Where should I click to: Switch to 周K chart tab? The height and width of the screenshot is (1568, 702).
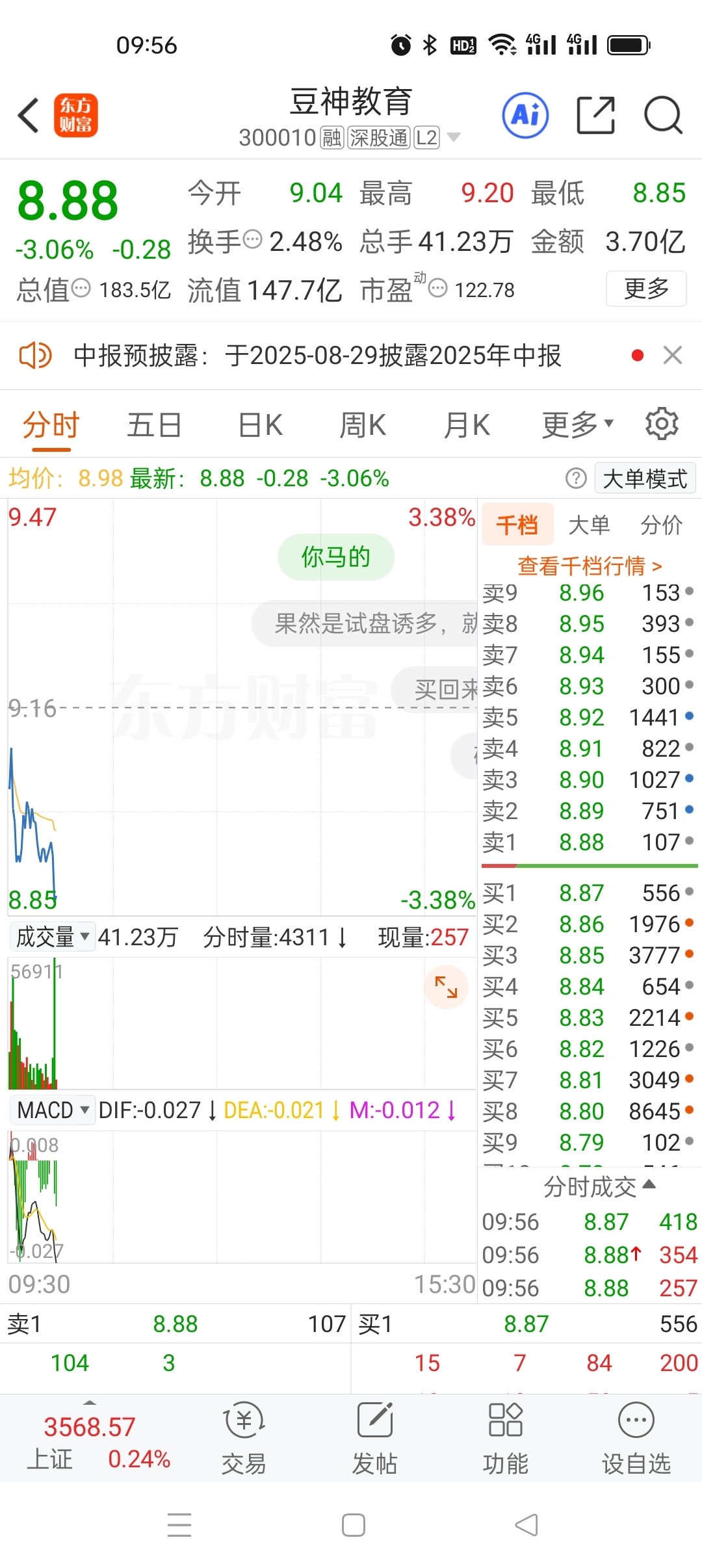point(363,426)
